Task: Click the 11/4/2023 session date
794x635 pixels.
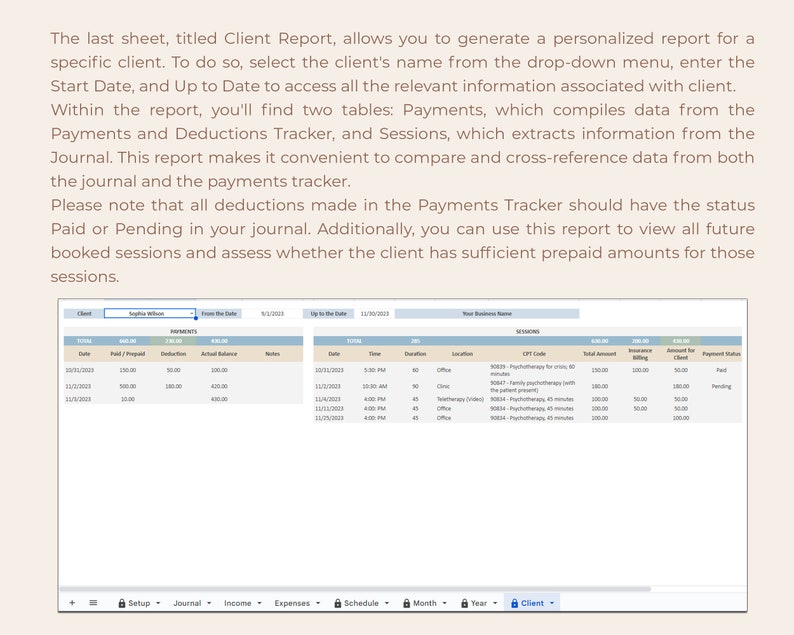Action: click(328, 400)
